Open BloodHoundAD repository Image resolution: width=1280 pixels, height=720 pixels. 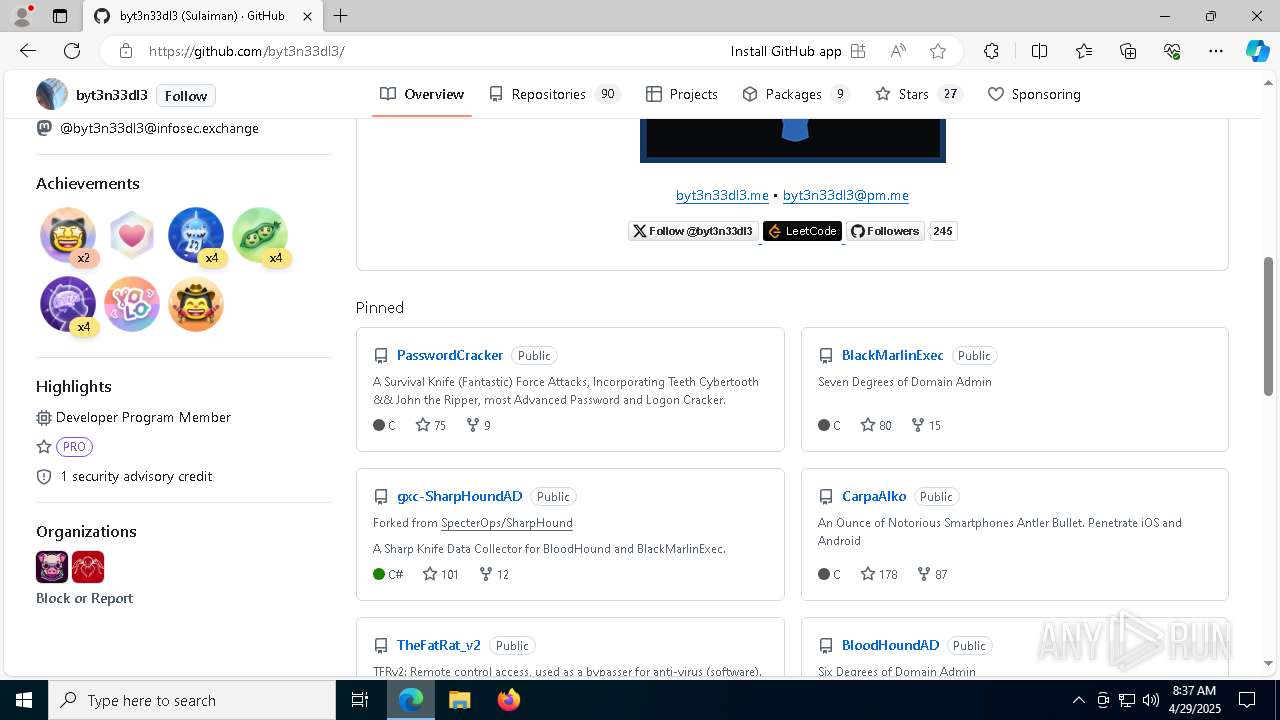click(890, 645)
